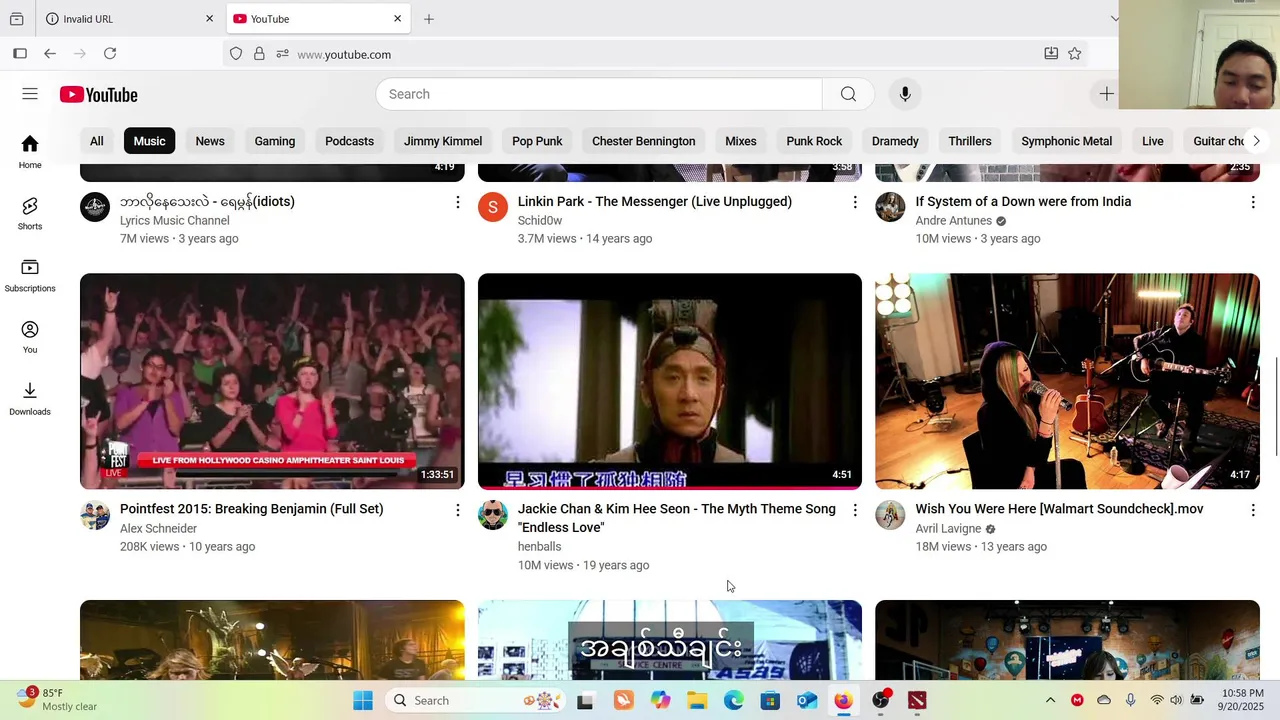Go to Home in sidebar
The height and width of the screenshot is (720, 1280).
tap(30, 152)
